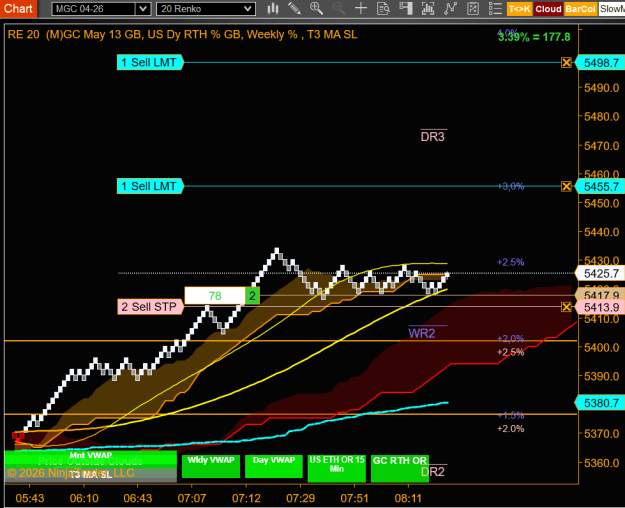Image resolution: width=625 pixels, height=508 pixels.
Task: Click the 2 Sell STP order label
Action: pyautogui.click(x=150, y=307)
